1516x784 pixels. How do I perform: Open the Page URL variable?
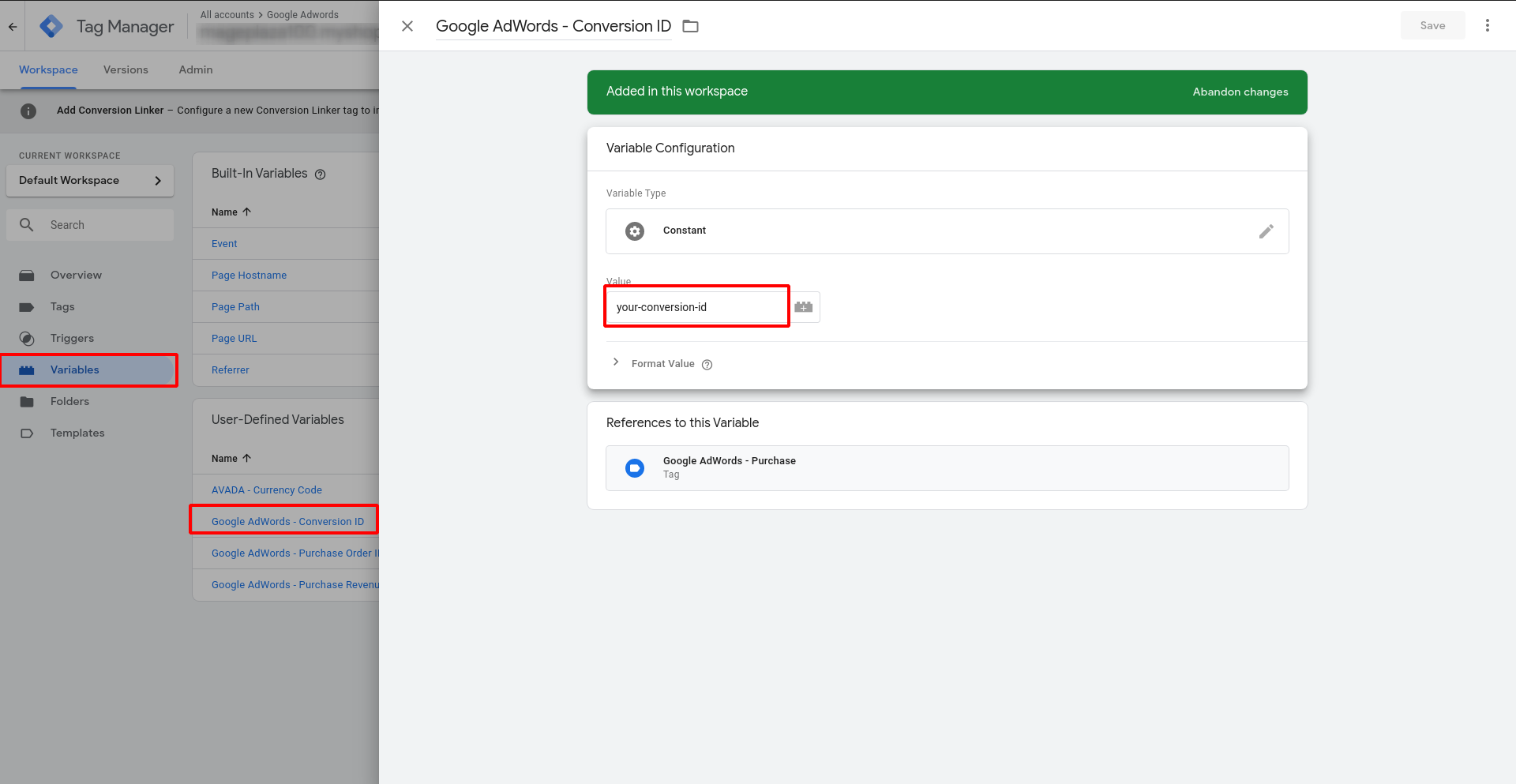tap(234, 338)
